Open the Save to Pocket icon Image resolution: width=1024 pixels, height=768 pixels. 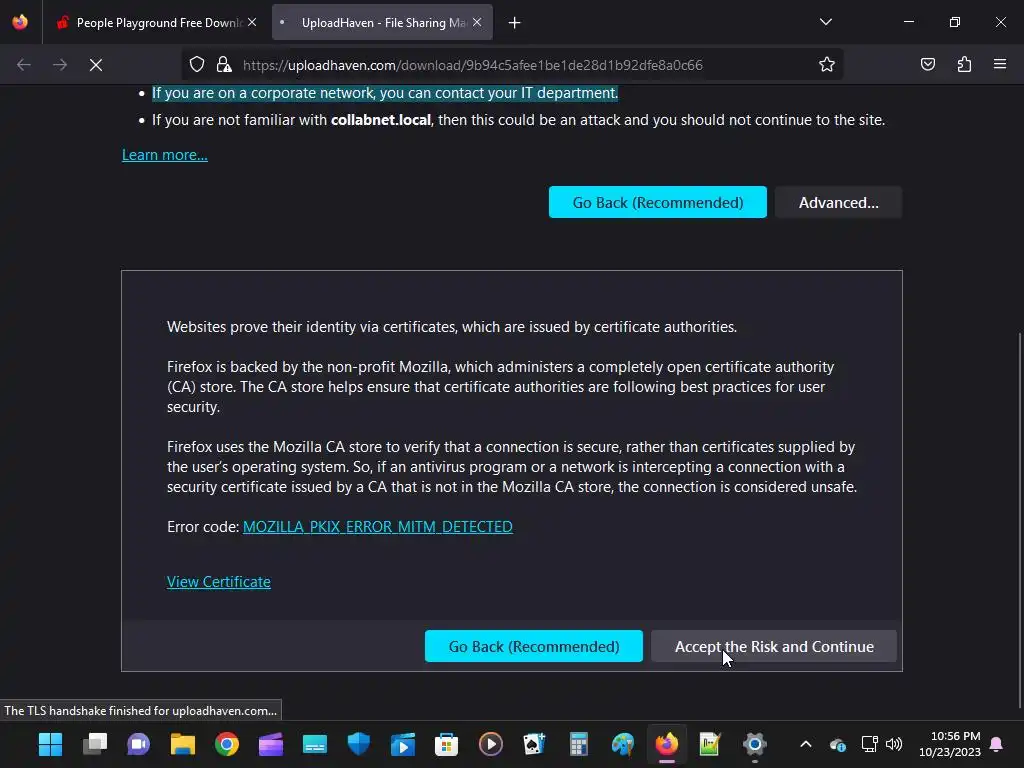(x=927, y=65)
